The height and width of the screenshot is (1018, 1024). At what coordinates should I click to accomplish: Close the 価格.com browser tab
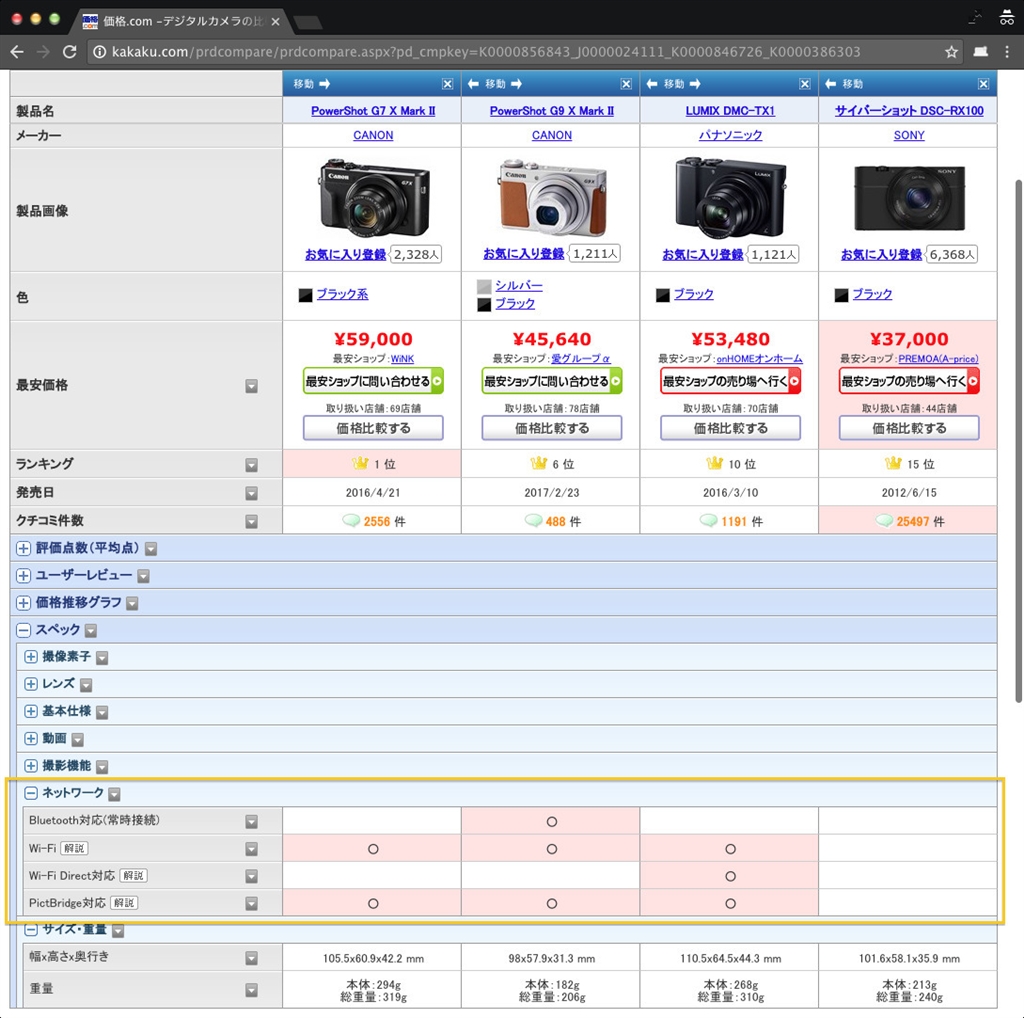coord(276,22)
